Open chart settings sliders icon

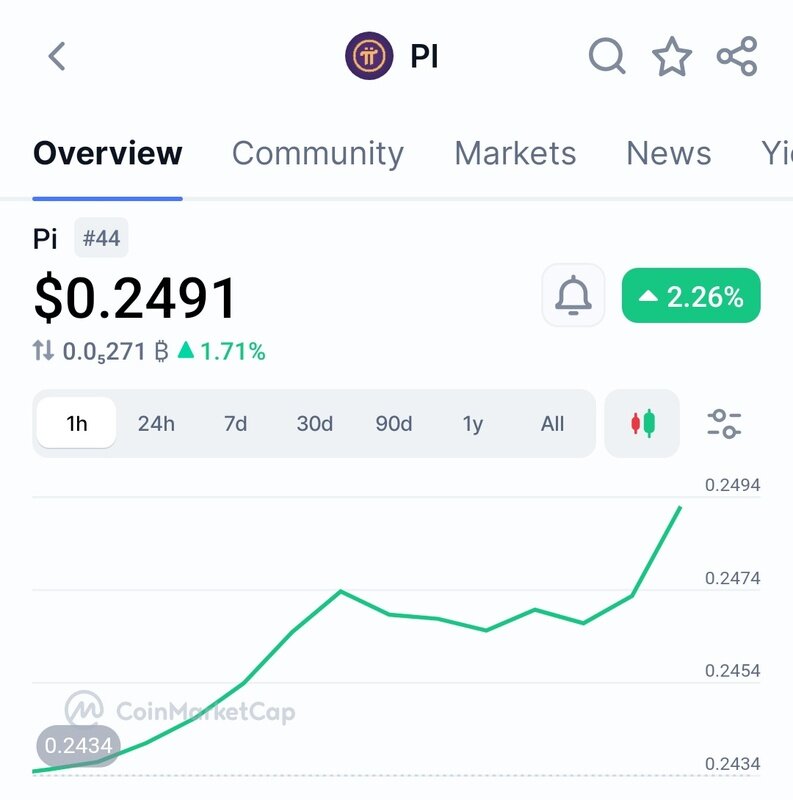(724, 423)
